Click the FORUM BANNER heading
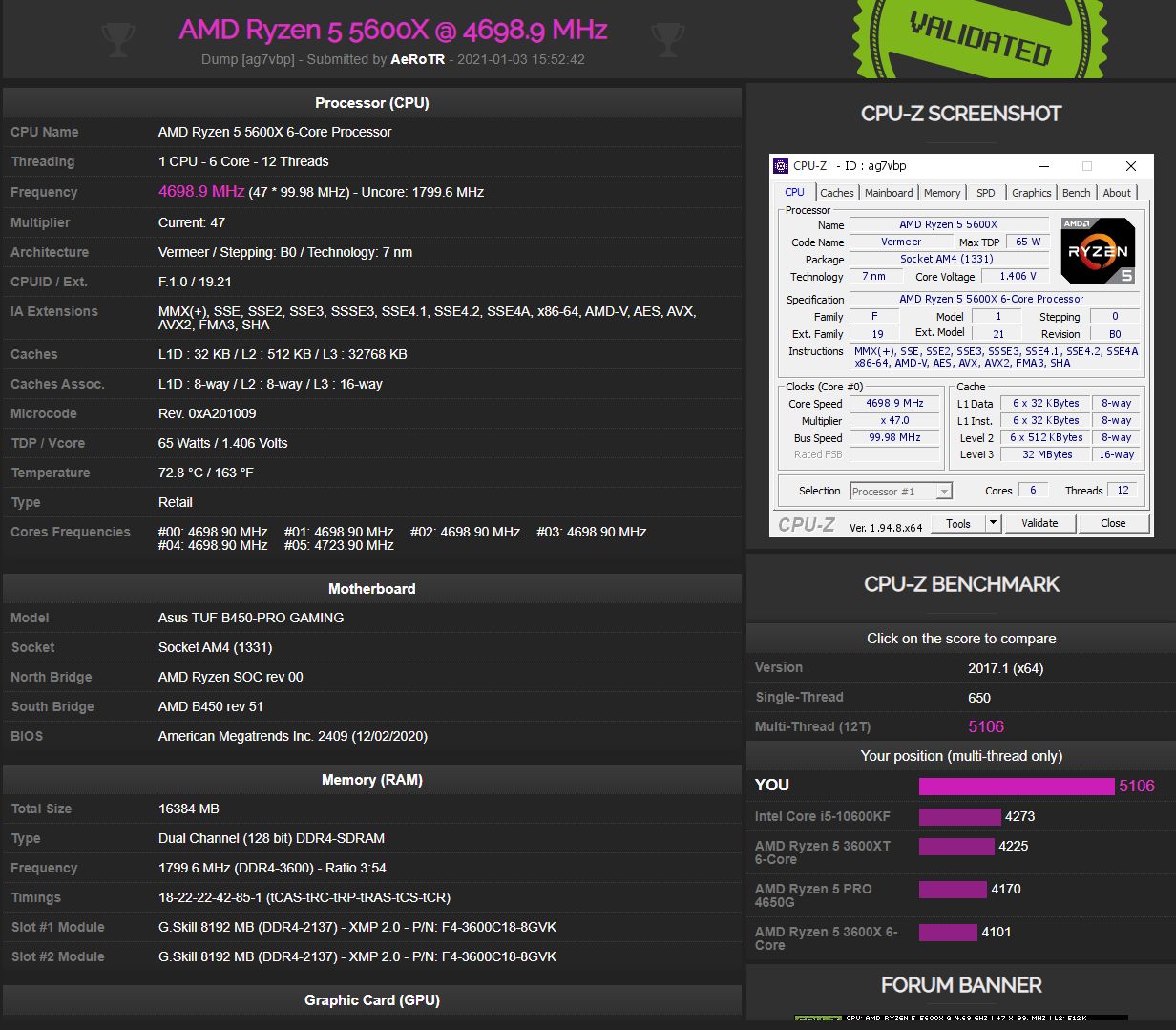Image resolution: width=1176 pixels, height=1030 pixels. click(961, 984)
